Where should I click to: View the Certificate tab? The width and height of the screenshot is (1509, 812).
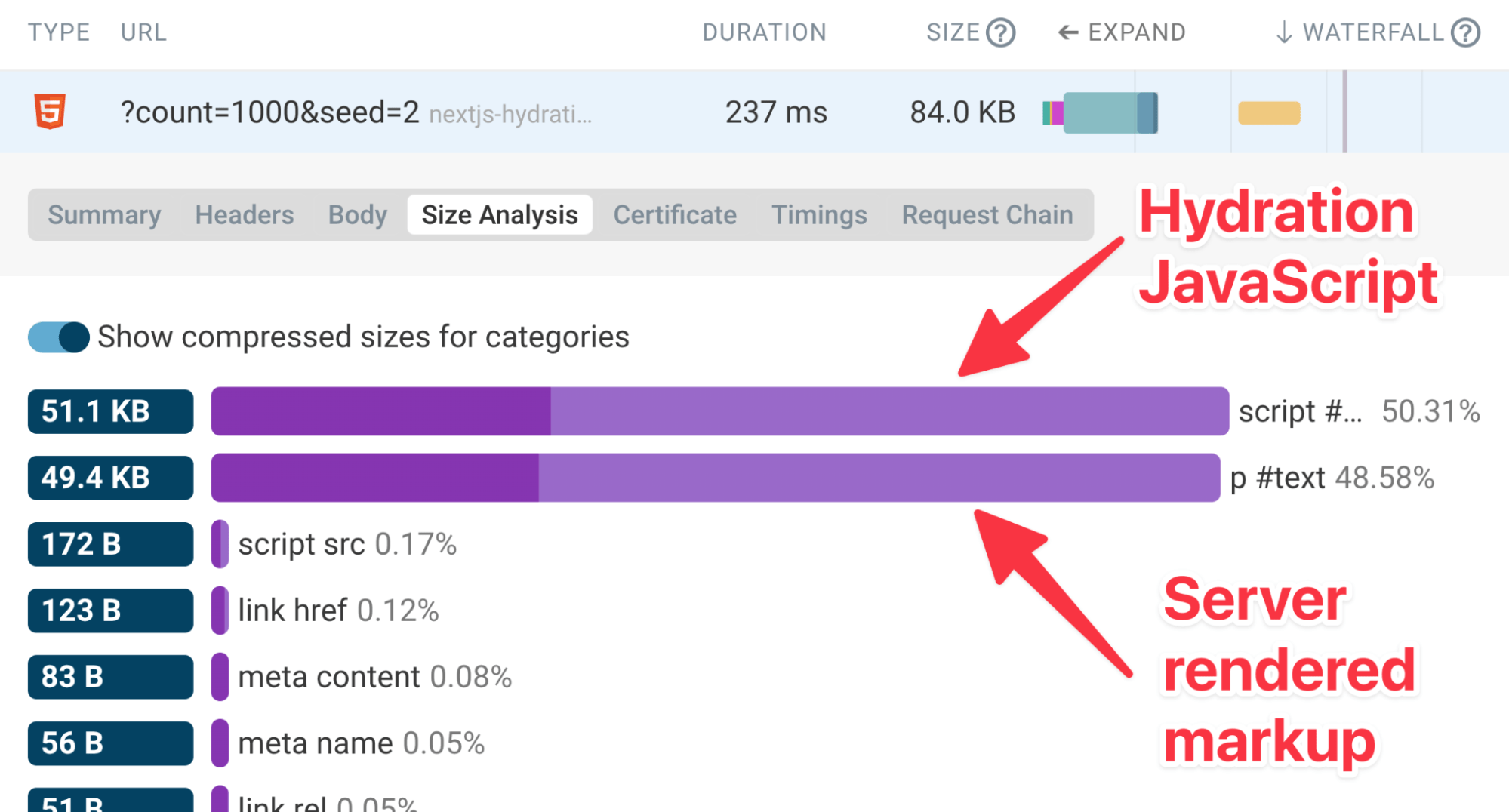coord(674,214)
